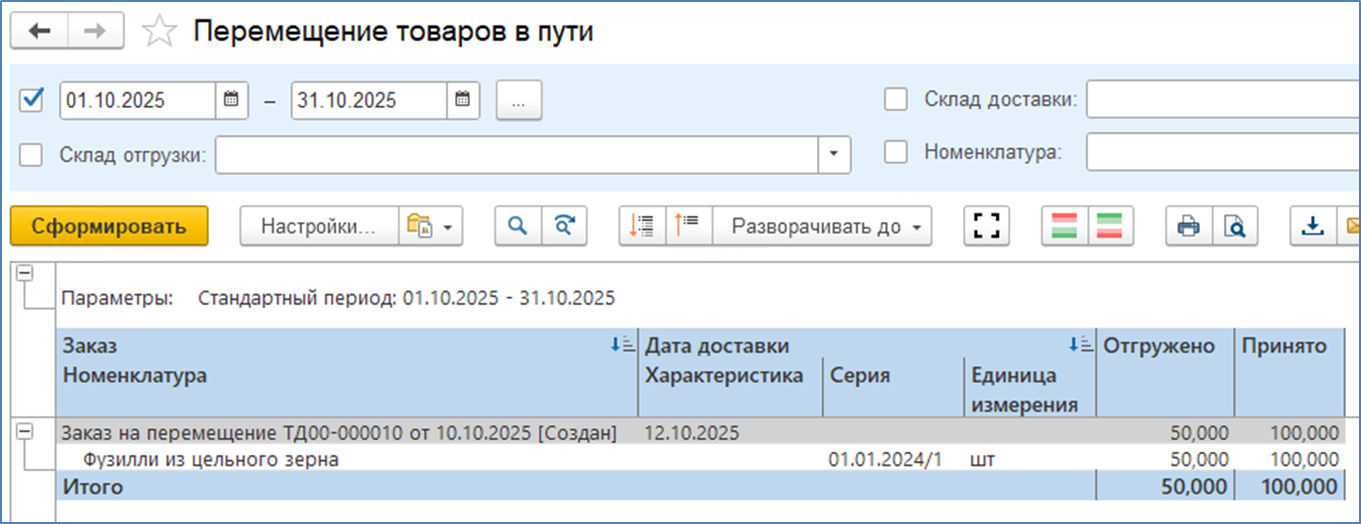The width and height of the screenshot is (1361, 524).
Task: Click the print report icon
Action: click(1188, 226)
